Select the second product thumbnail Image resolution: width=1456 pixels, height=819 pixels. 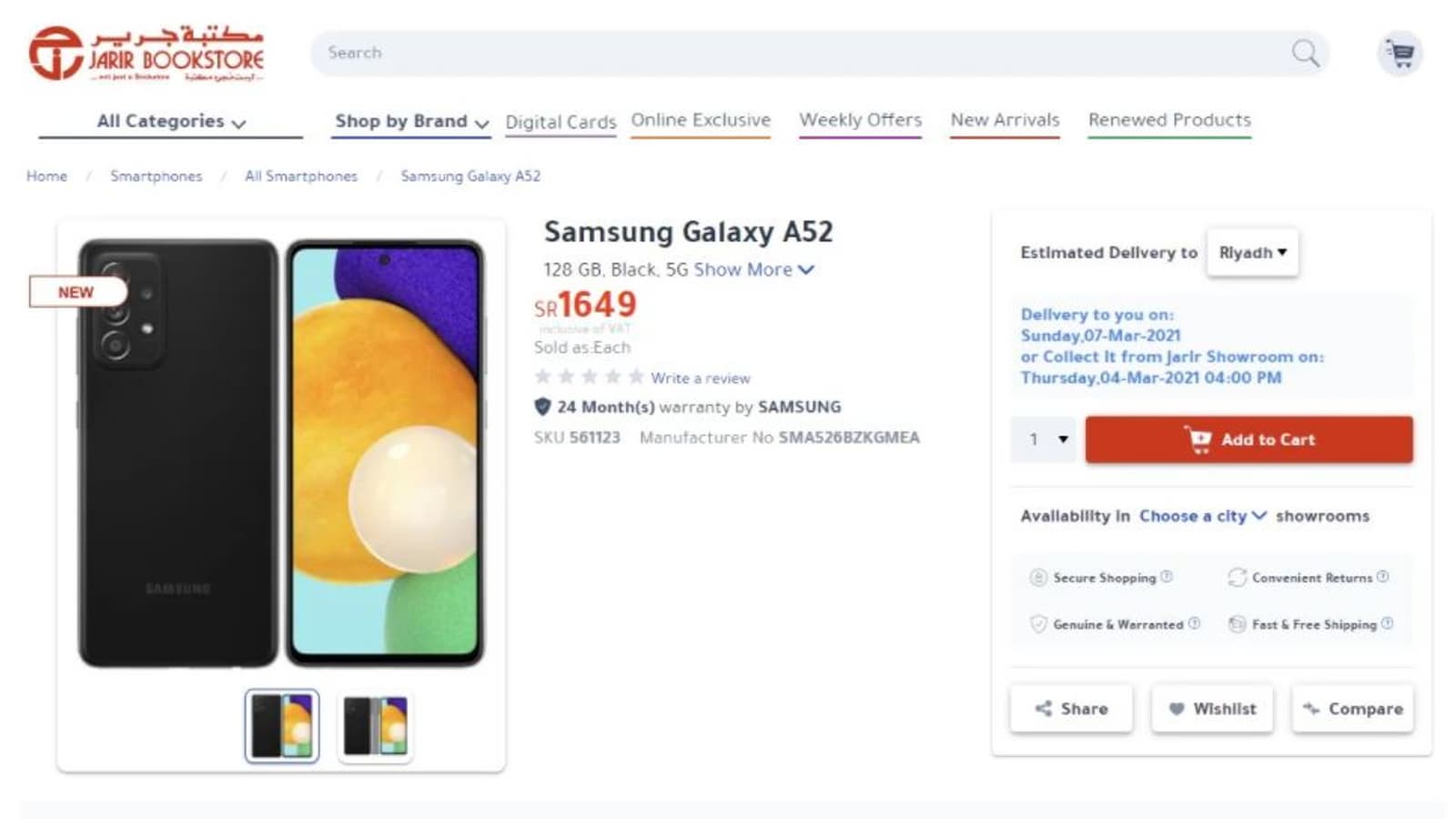click(375, 726)
